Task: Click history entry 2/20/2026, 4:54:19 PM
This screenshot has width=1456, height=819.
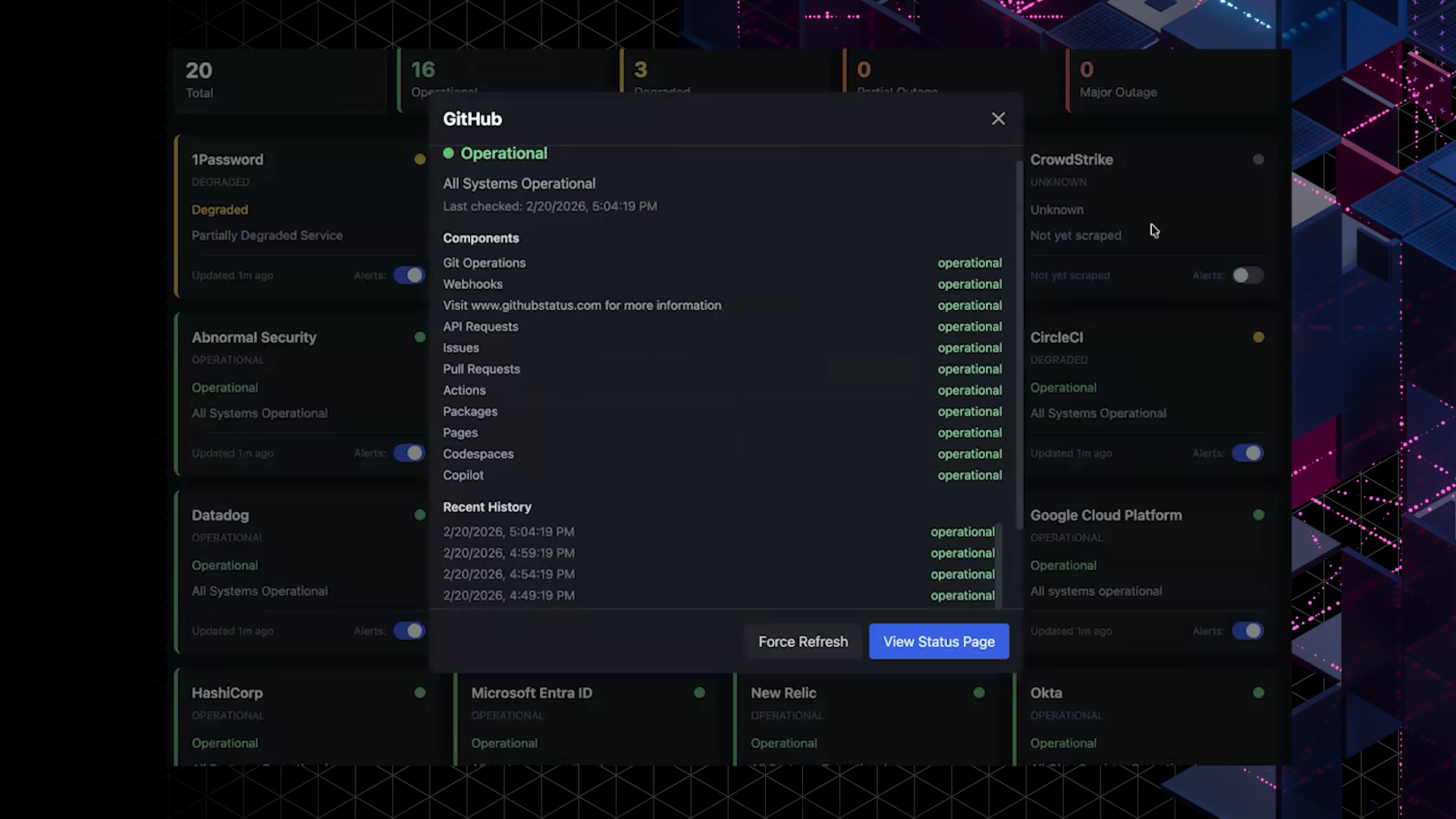Action: (x=719, y=575)
